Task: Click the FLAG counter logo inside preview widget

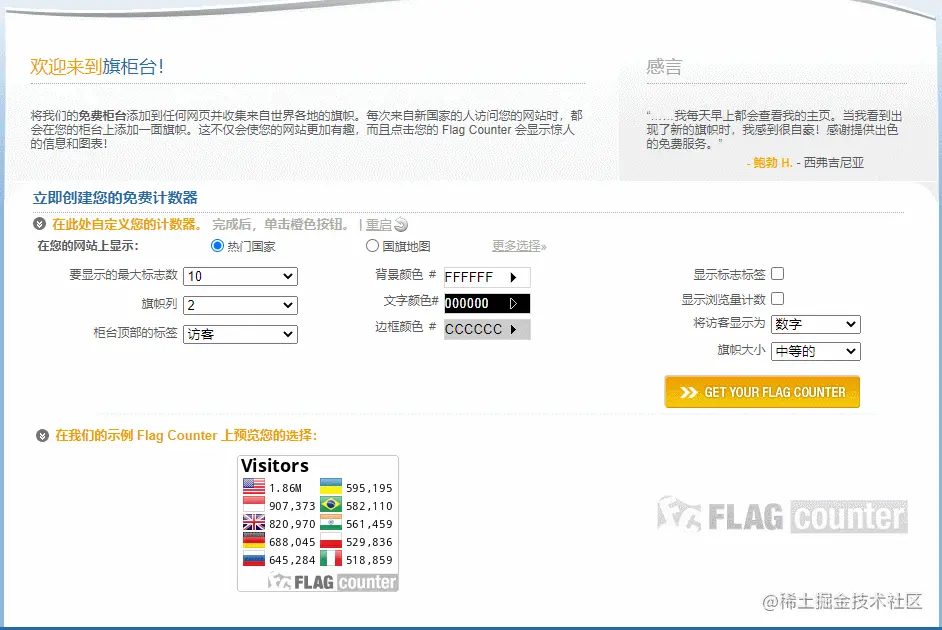Action: (x=332, y=581)
